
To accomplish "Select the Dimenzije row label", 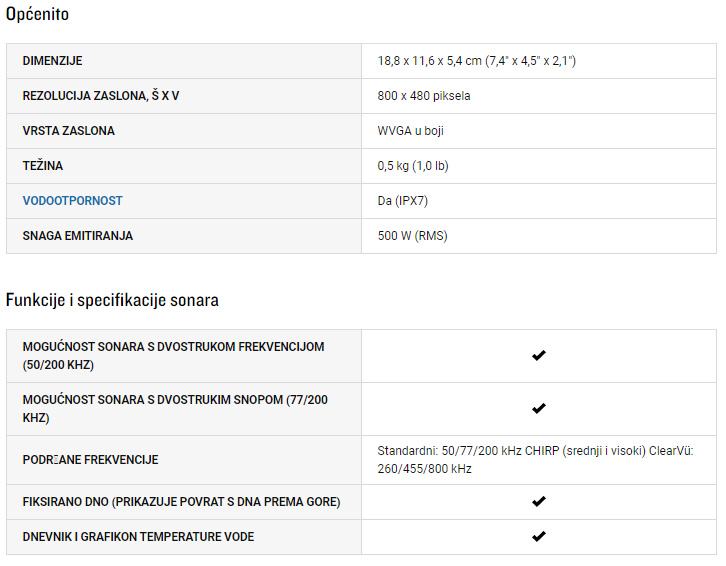I will [52, 61].
